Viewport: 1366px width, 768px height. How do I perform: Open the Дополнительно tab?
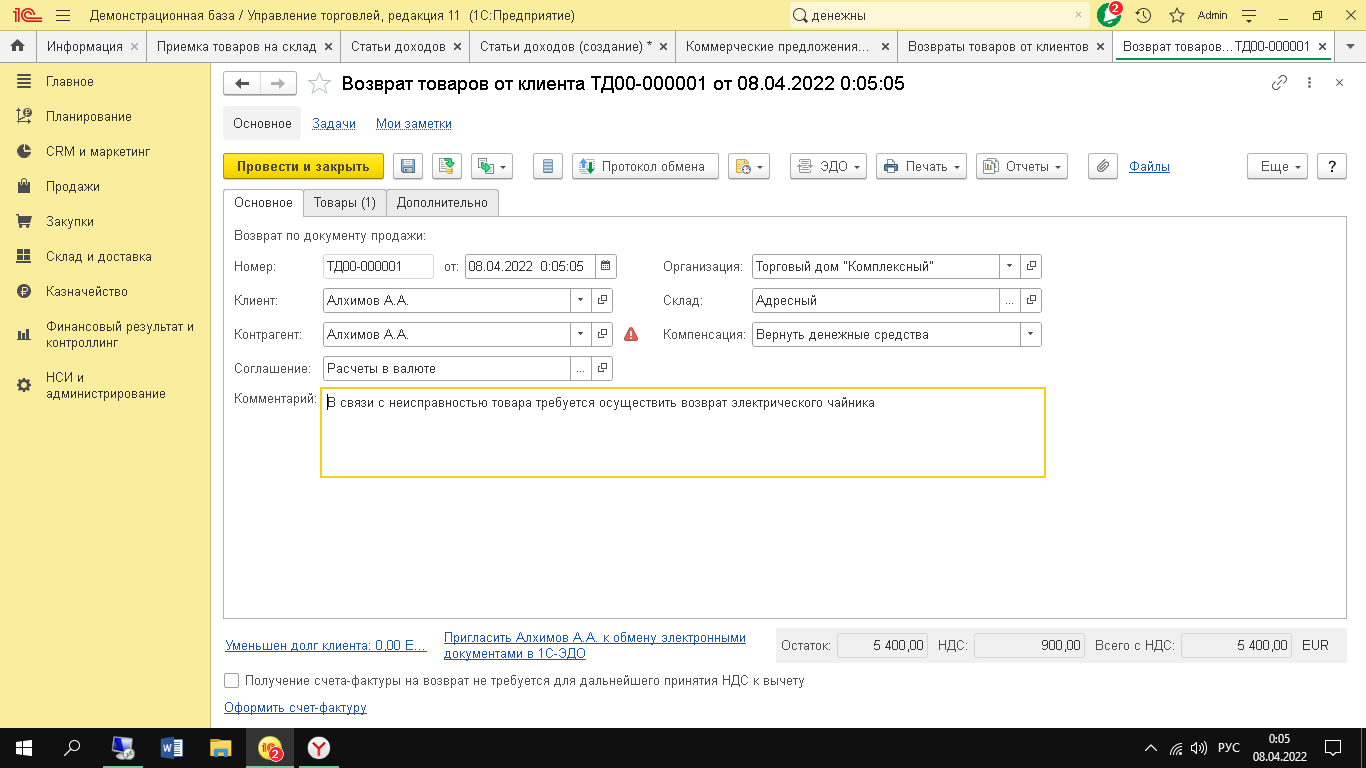point(442,203)
